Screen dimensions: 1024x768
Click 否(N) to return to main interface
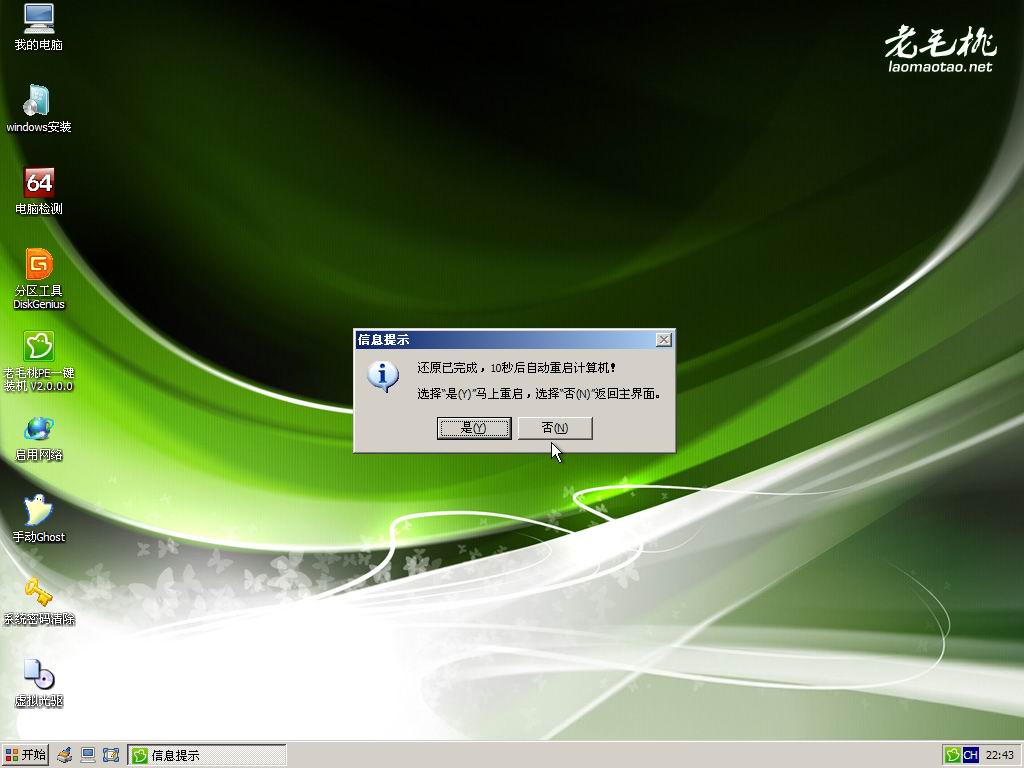click(x=555, y=428)
